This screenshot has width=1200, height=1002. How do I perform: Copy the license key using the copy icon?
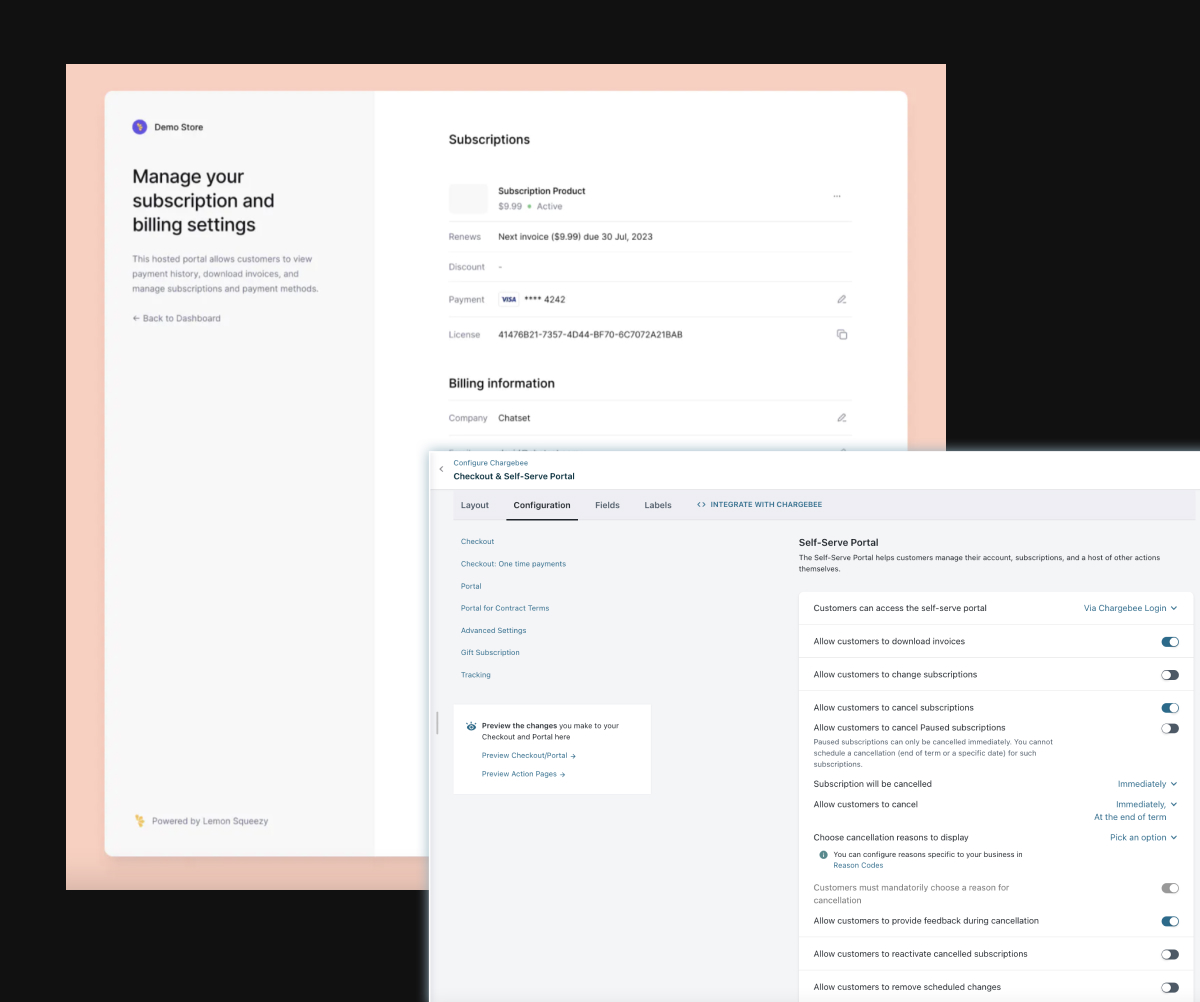841,334
